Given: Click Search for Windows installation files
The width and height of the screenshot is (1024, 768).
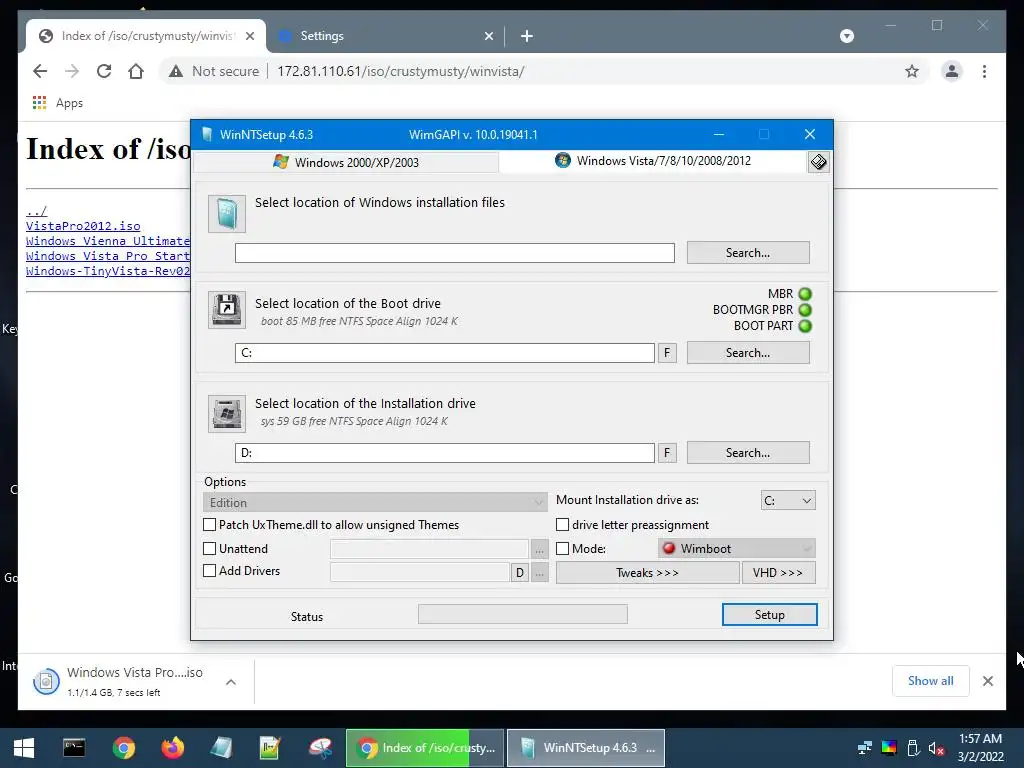Looking at the screenshot, I should (748, 253).
